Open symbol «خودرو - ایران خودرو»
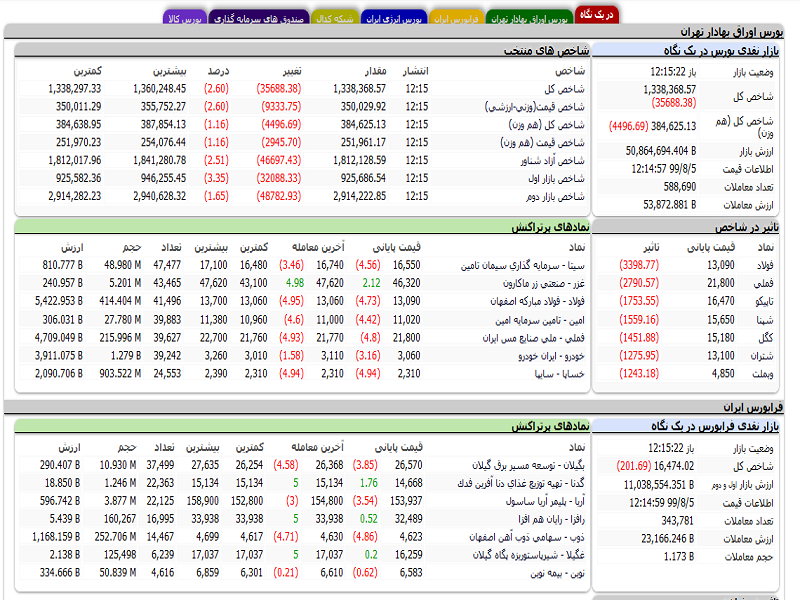Image resolution: width=800 pixels, height=600 pixels. pos(552,356)
